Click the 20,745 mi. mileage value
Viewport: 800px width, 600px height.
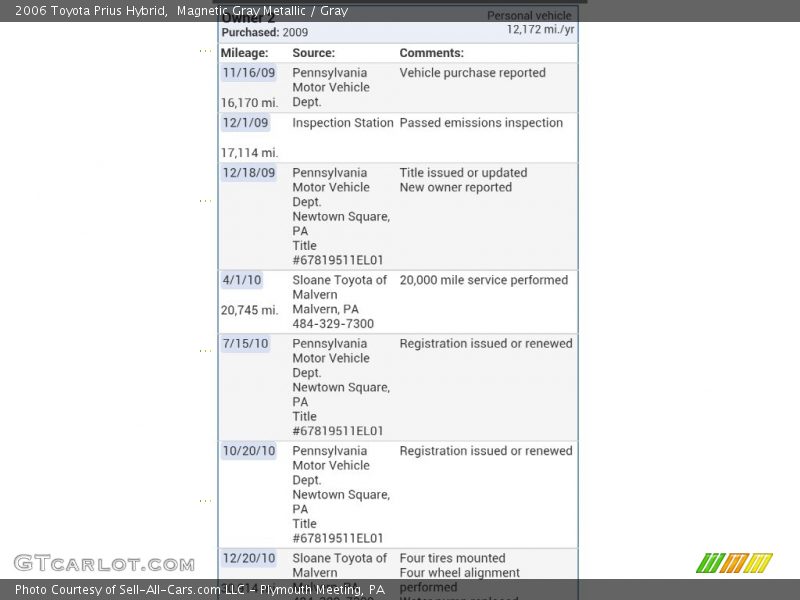click(249, 310)
